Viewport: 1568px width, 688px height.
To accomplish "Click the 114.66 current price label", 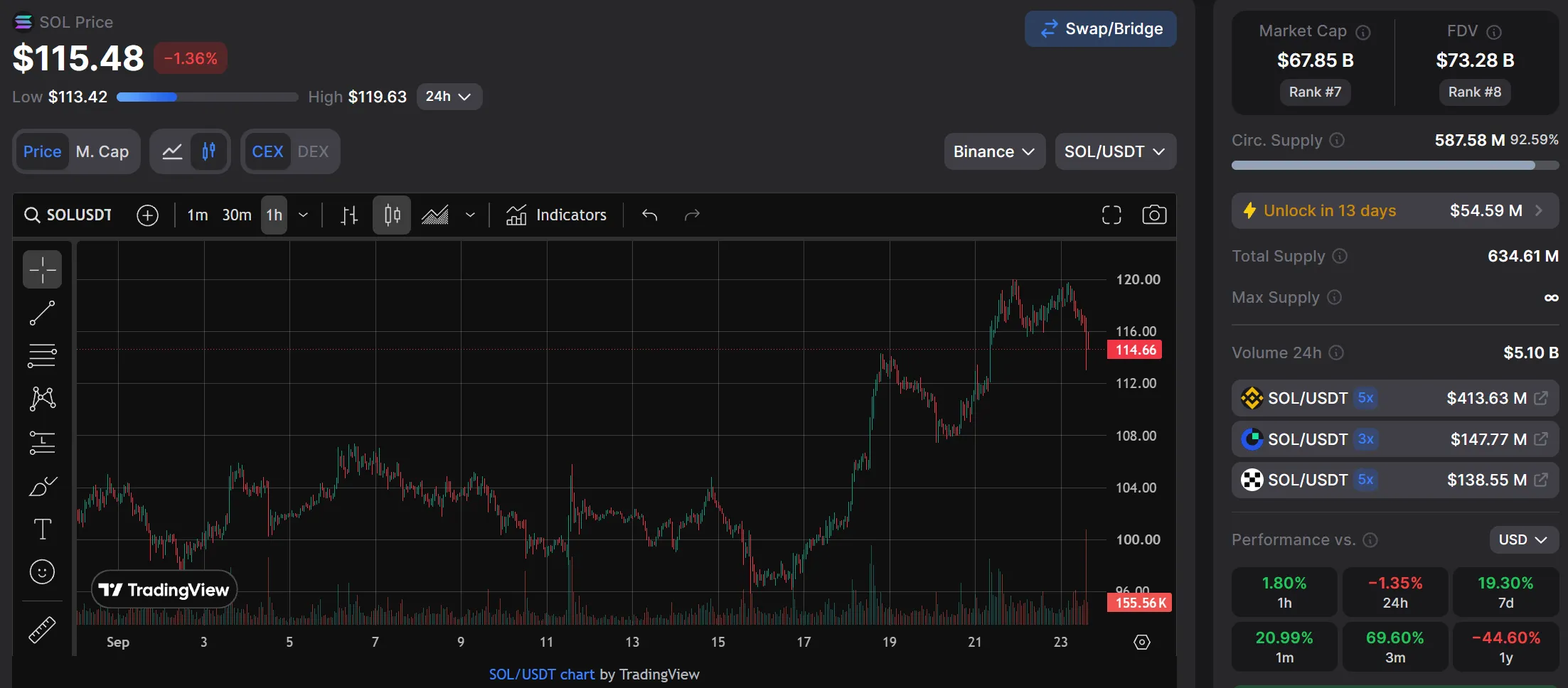I will click(1135, 350).
